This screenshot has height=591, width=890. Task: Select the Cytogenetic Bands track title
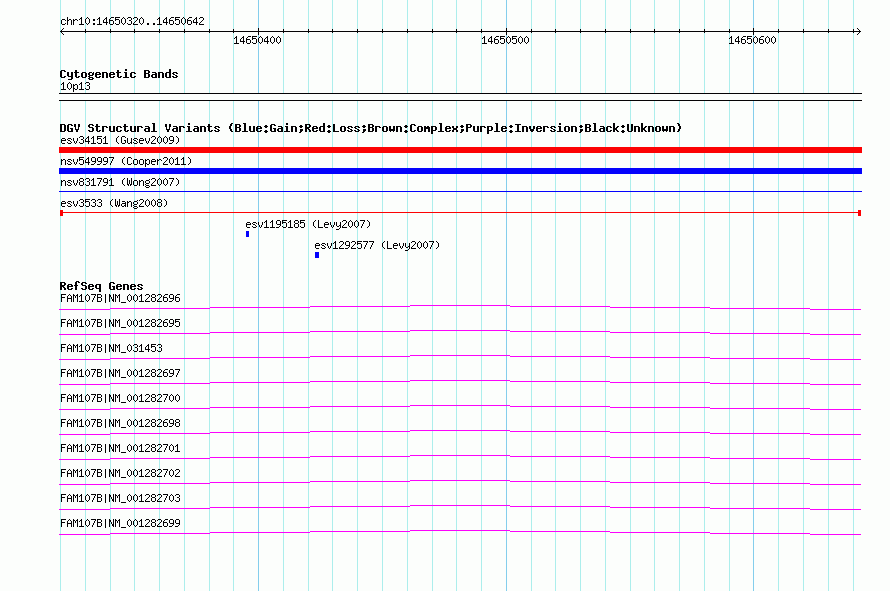click(x=119, y=74)
